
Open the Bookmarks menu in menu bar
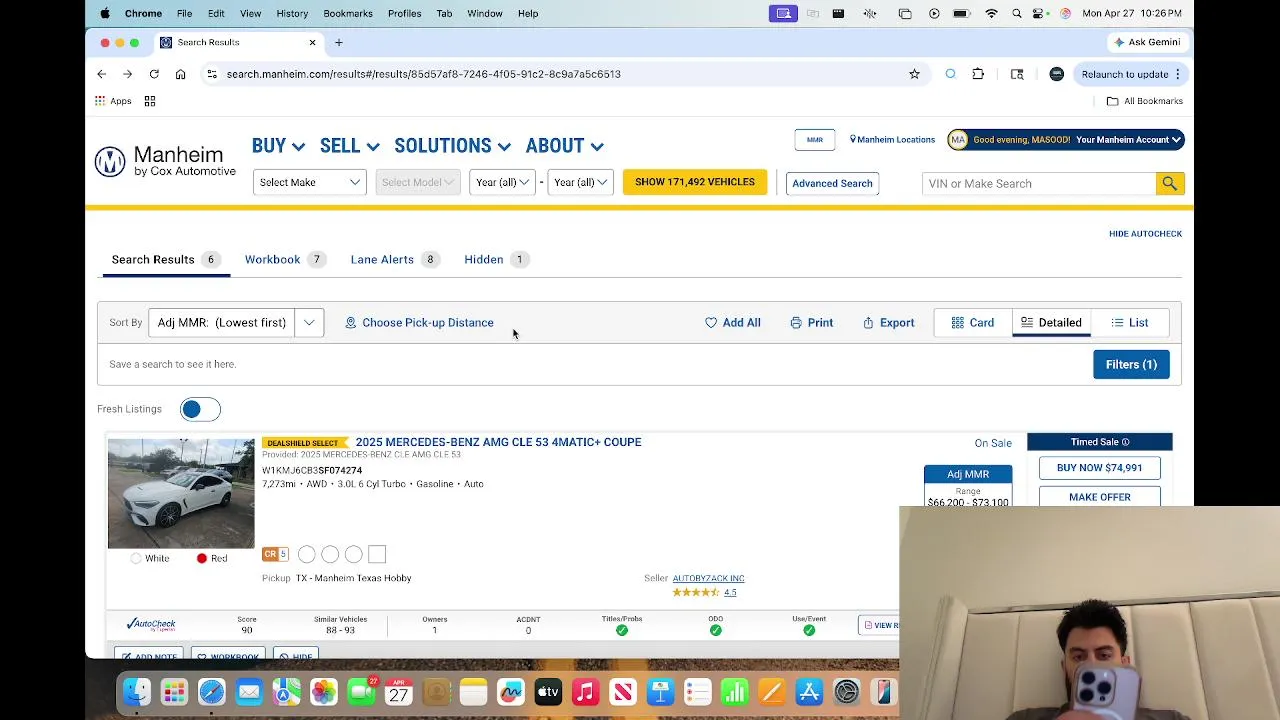(x=348, y=13)
